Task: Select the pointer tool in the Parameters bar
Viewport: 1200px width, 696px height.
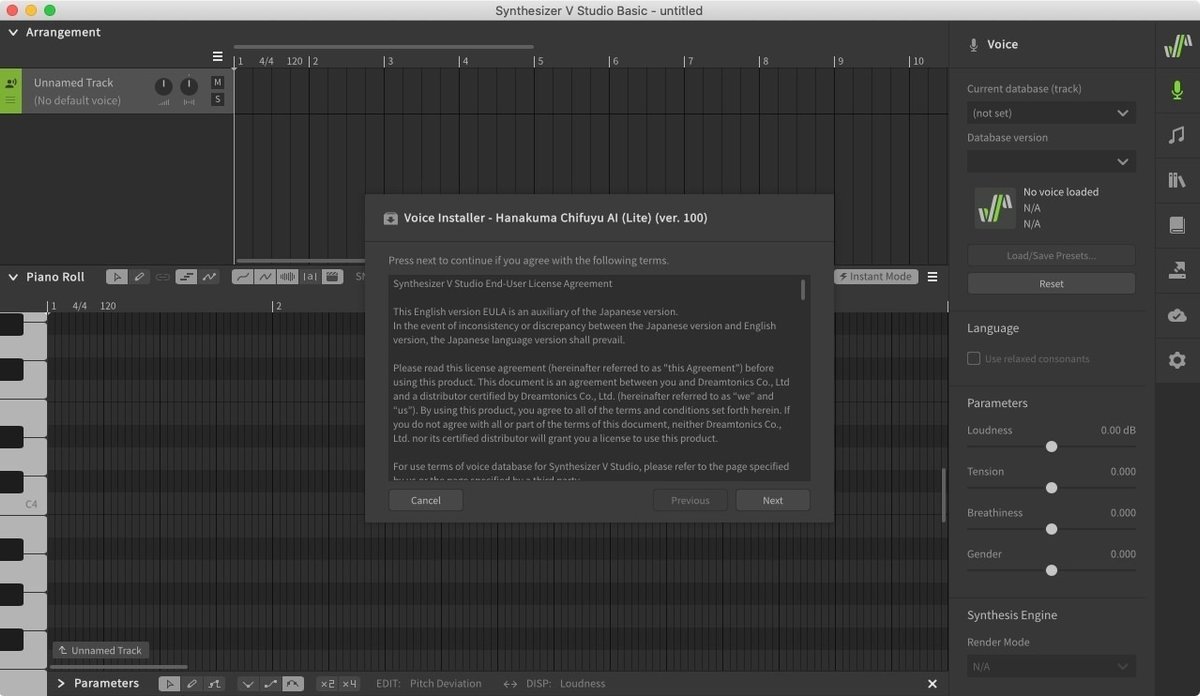Action: tap(168, 683)
